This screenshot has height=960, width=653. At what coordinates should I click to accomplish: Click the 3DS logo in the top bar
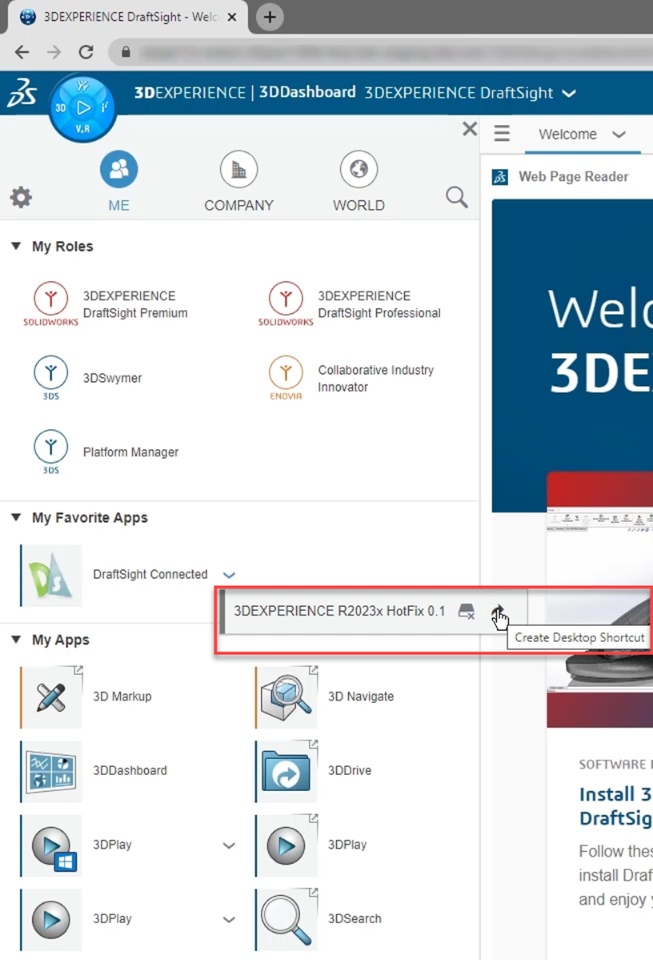point(22,93)
